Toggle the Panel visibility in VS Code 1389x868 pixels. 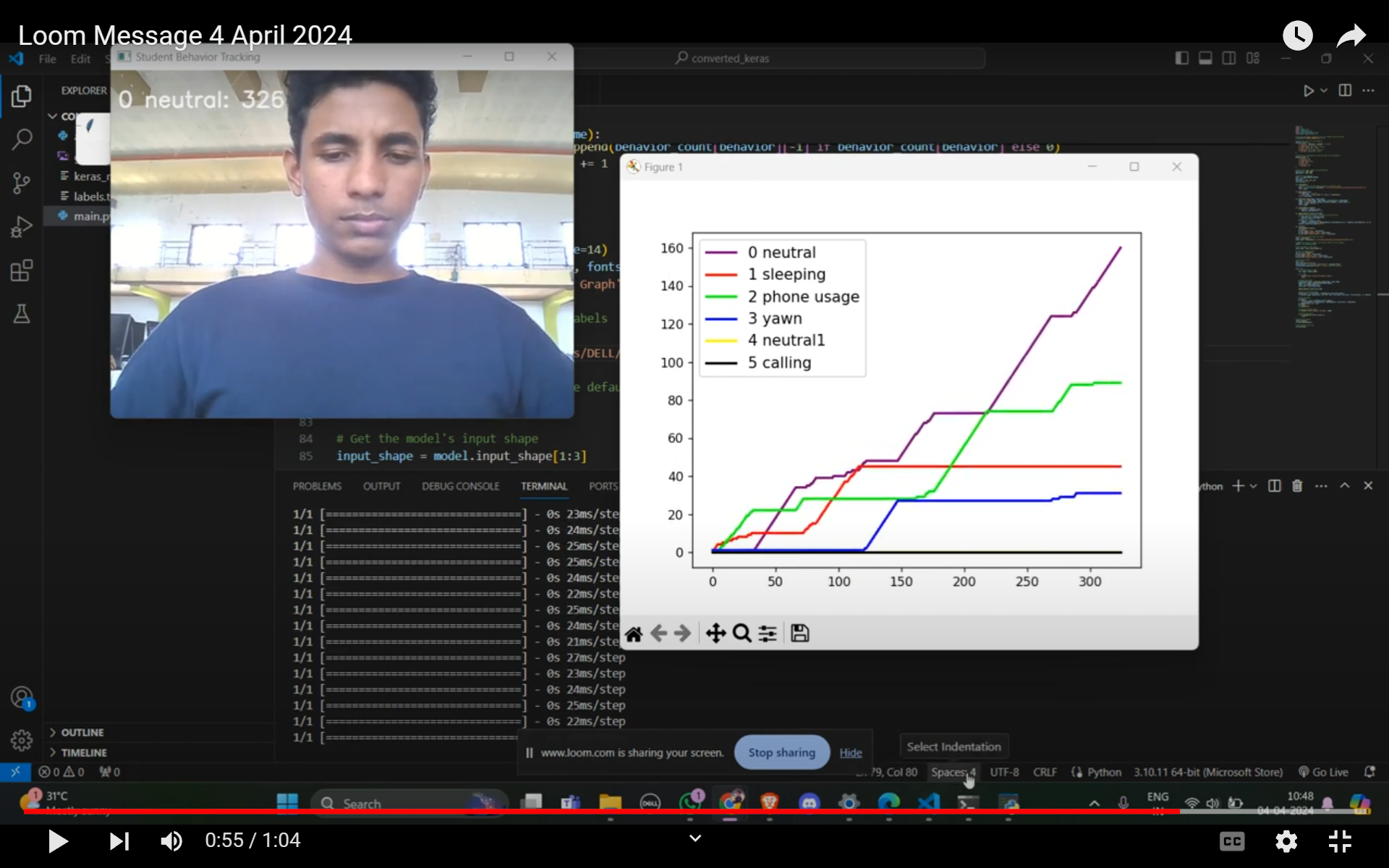pos(1205,58)
